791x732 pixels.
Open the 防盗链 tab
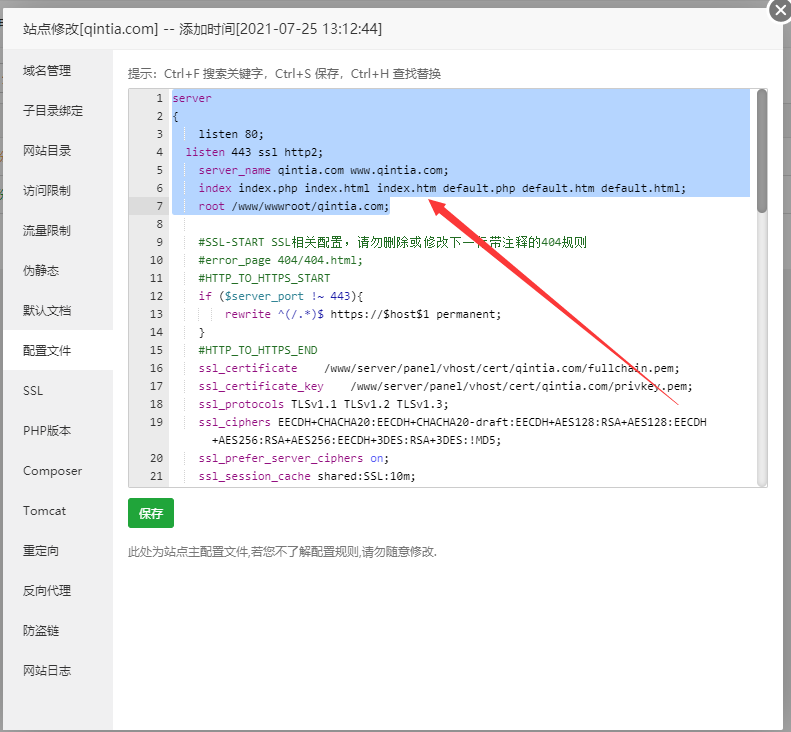tap(41, 631)
